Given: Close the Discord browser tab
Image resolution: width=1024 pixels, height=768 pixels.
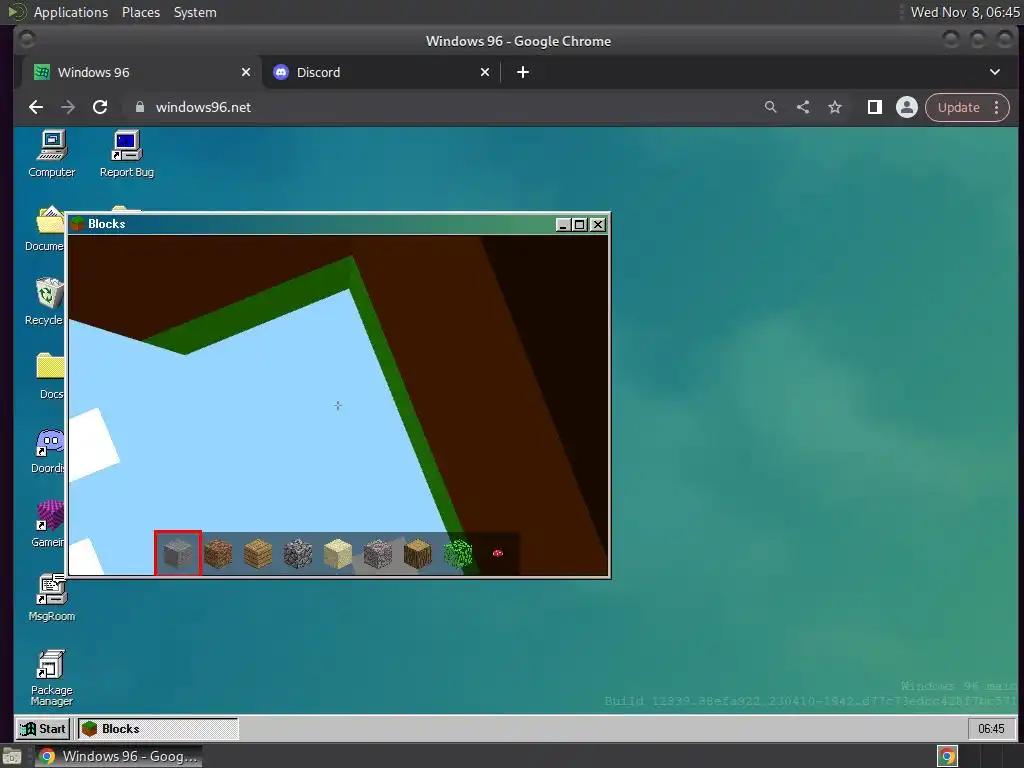Looking at the screenshot, I should (x=485, y=72).
